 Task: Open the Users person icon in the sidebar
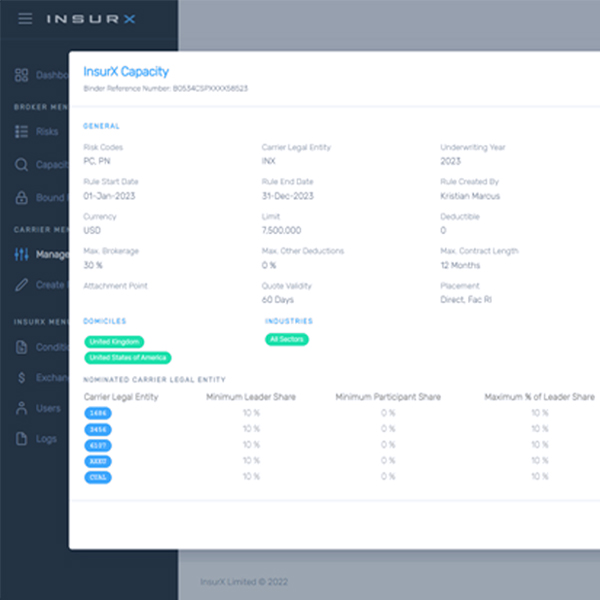coord(21,408)
